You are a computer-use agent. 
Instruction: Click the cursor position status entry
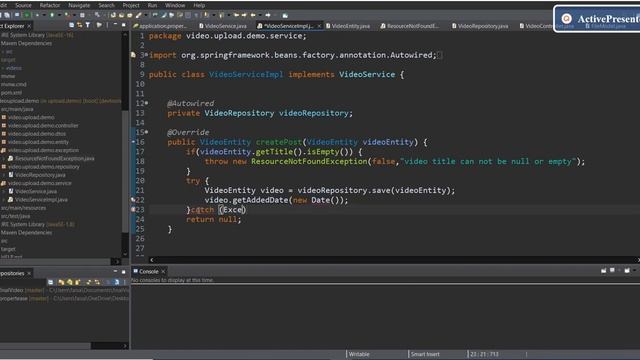pos(484,354)
